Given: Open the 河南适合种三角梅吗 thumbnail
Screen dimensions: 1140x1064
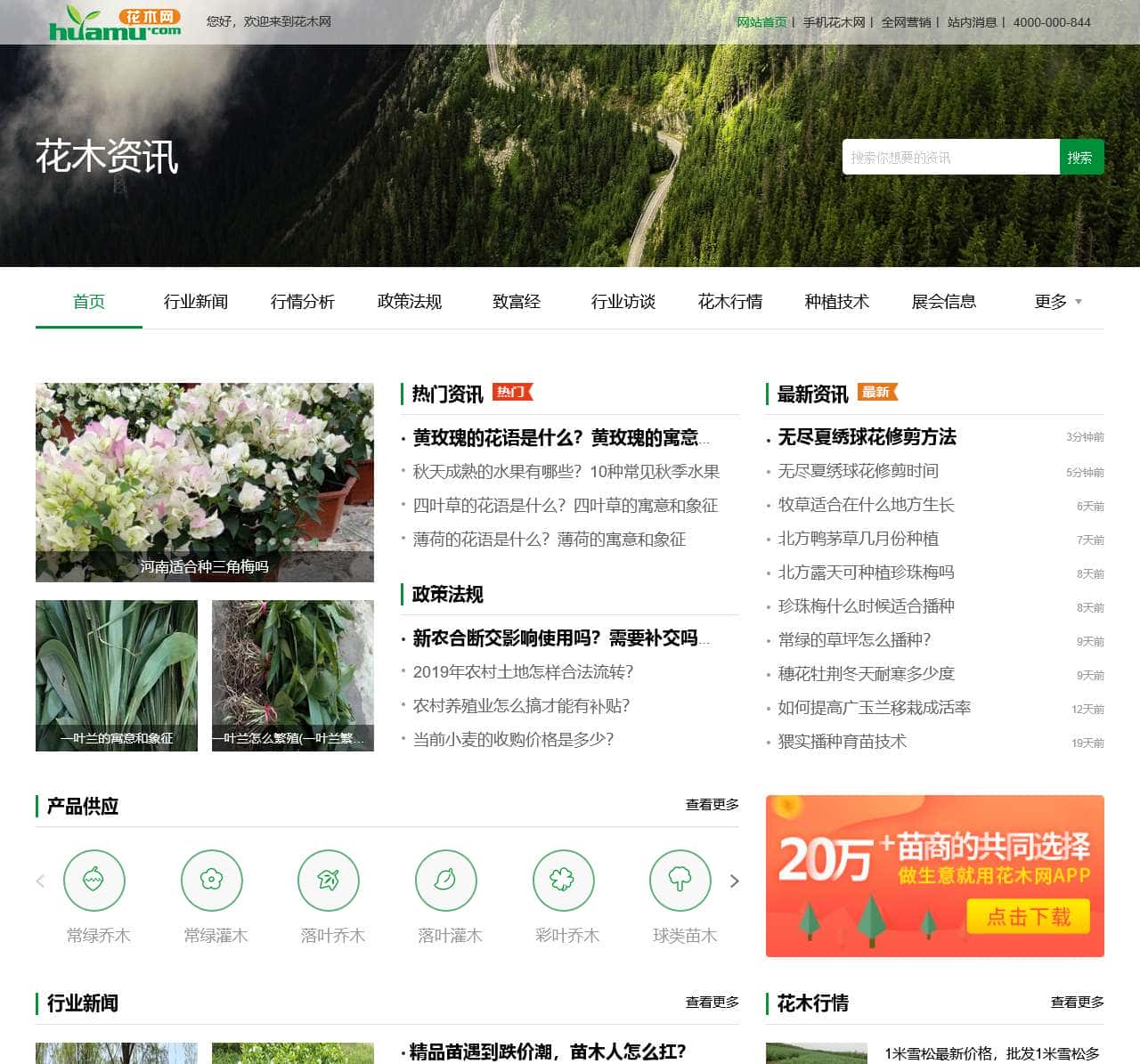Looking at the screenshot, I should point(205,481).
